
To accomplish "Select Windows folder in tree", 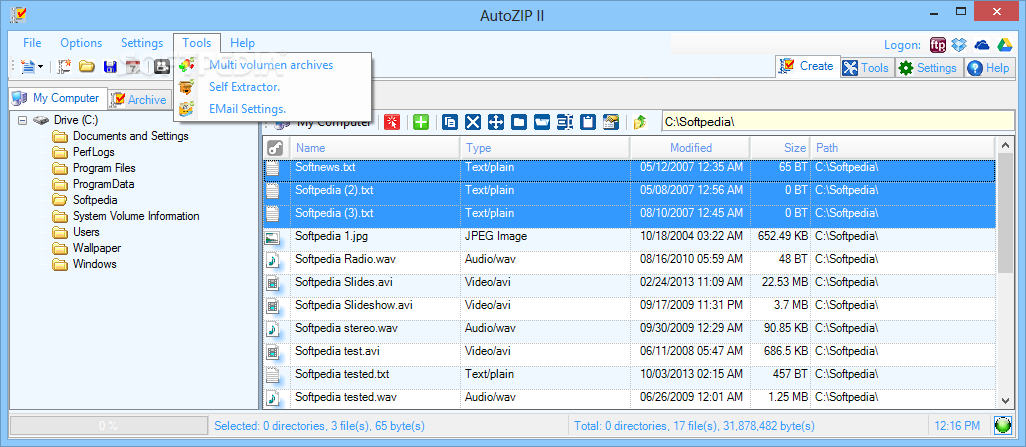I will point(94,264).
